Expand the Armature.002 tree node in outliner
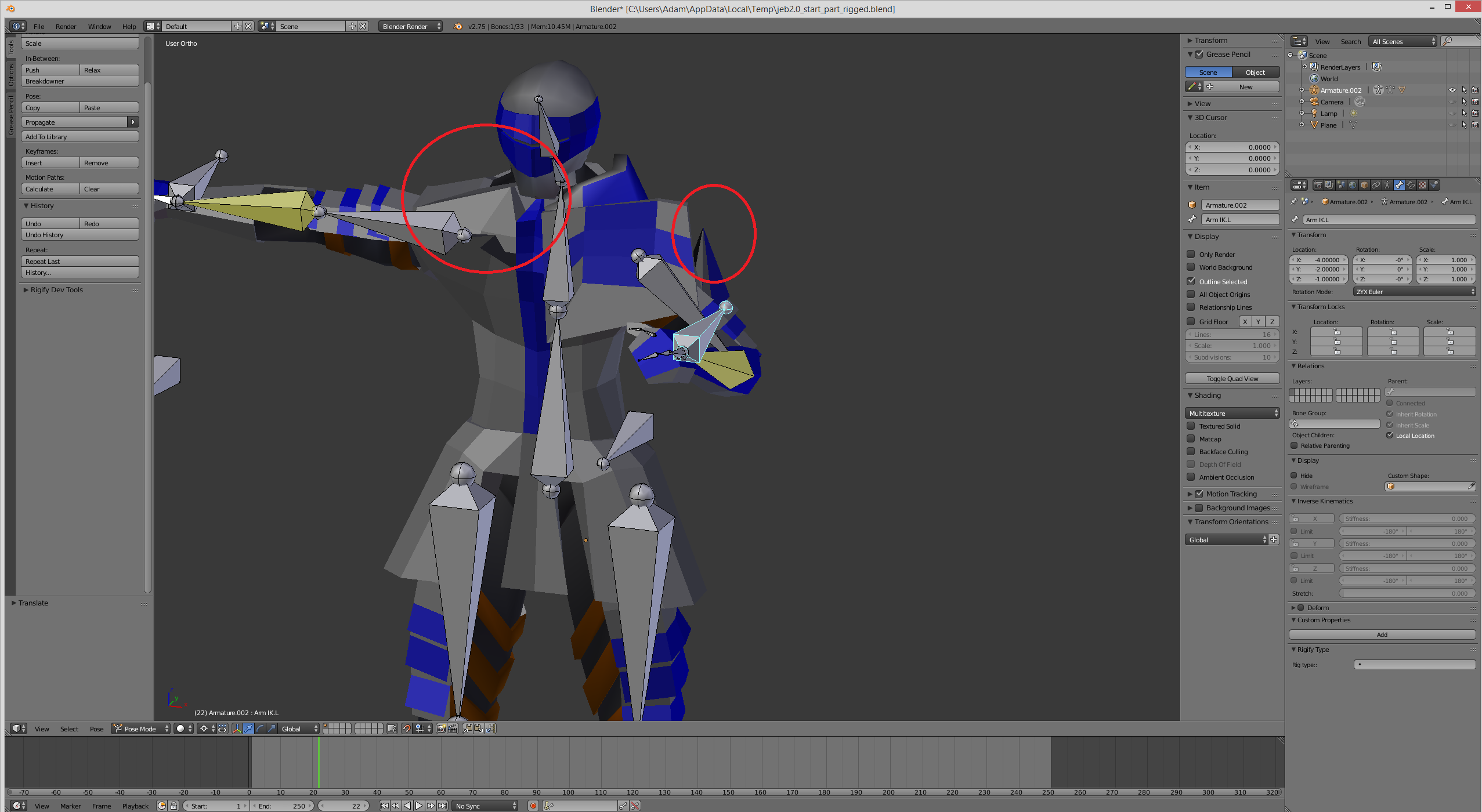The height and width of the screenshot is (812, 1482). click(1302, 90)
